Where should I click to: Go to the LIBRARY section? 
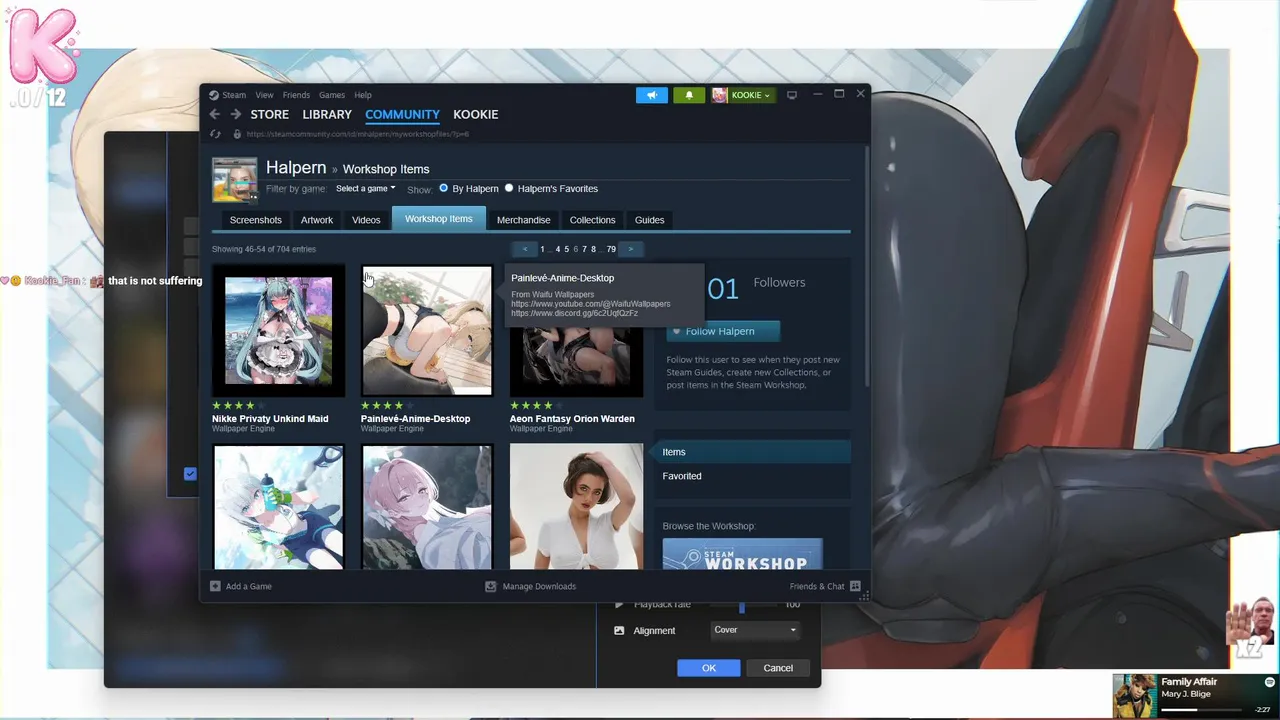point(327,114)
